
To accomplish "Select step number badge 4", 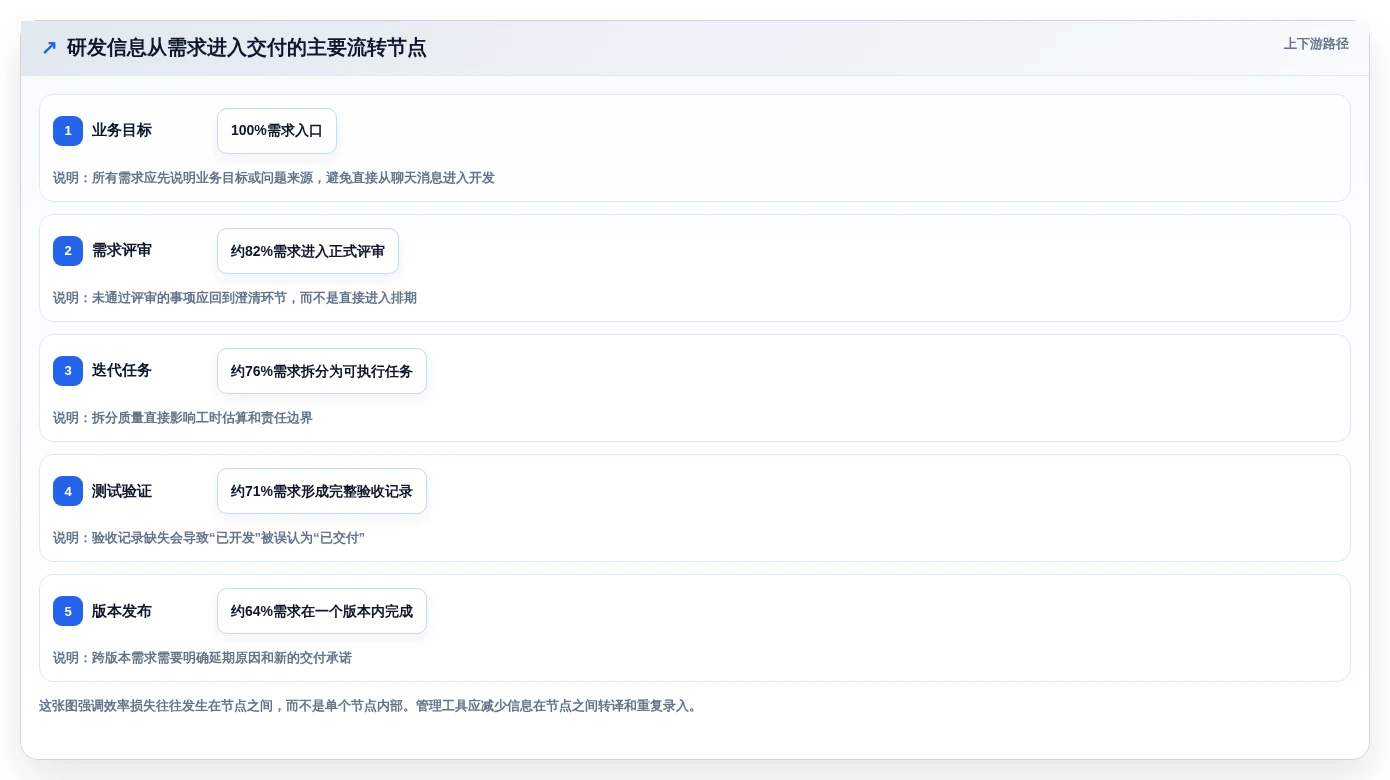I will tap(68, 491).
